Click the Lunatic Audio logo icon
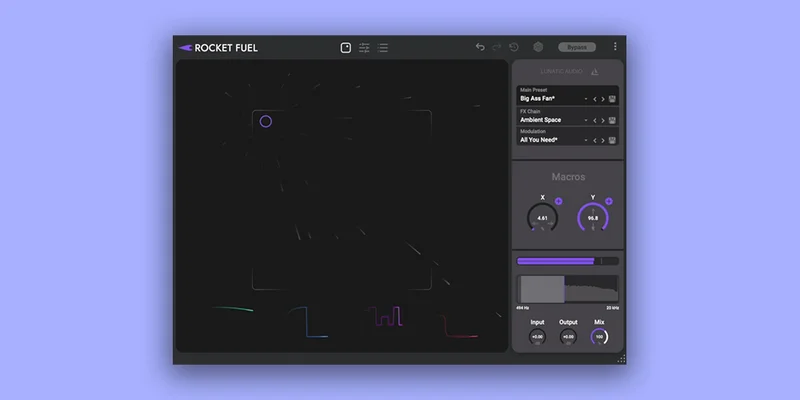This screenshot has width=800, height=400. point(594,72)
